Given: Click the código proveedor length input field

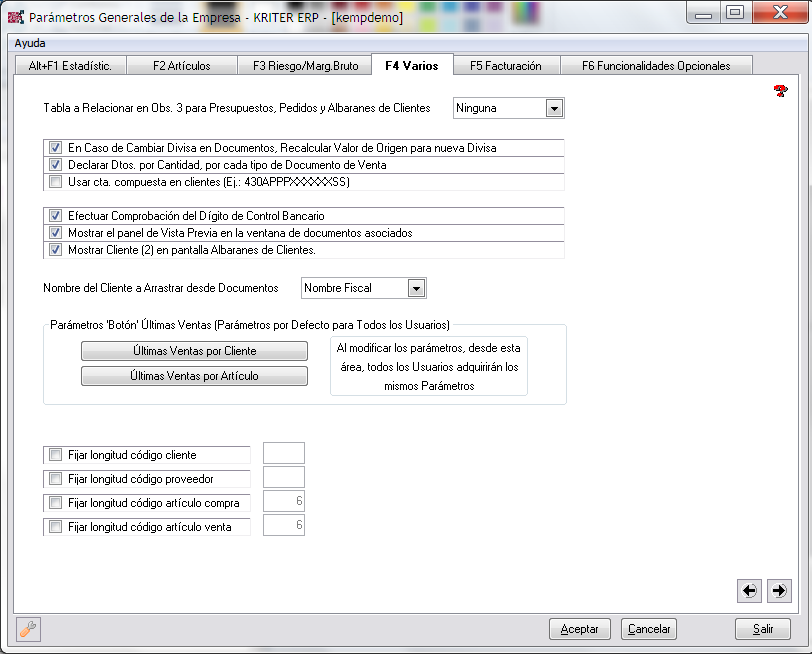Looking at the screenshot, I should point(283,478).
